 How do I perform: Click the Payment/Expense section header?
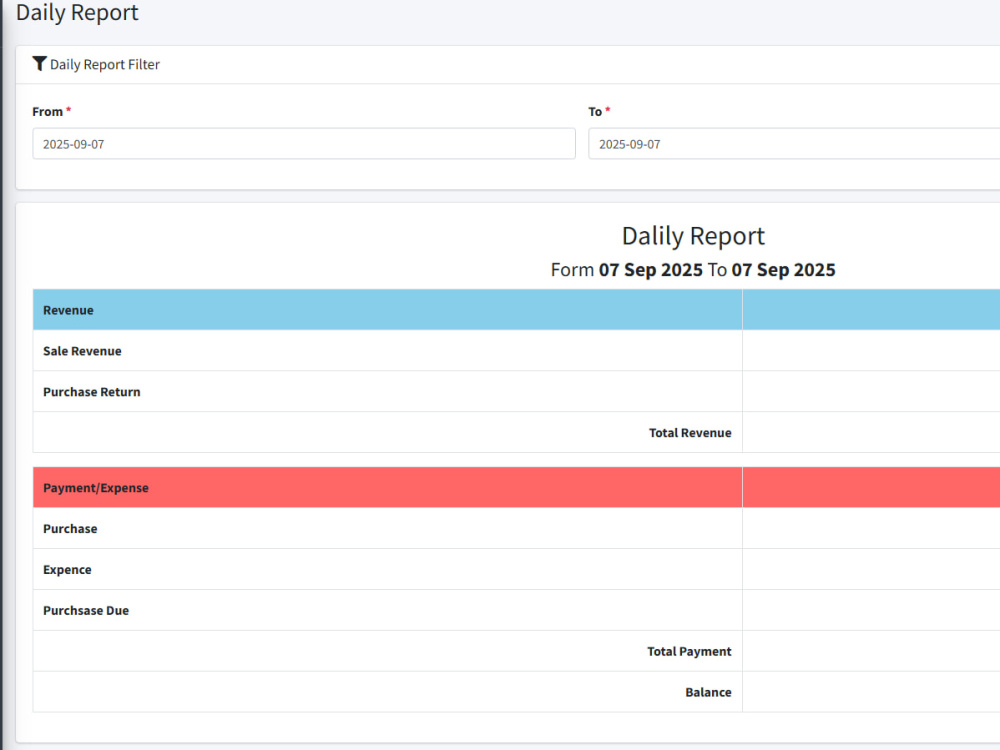point(96,488)
